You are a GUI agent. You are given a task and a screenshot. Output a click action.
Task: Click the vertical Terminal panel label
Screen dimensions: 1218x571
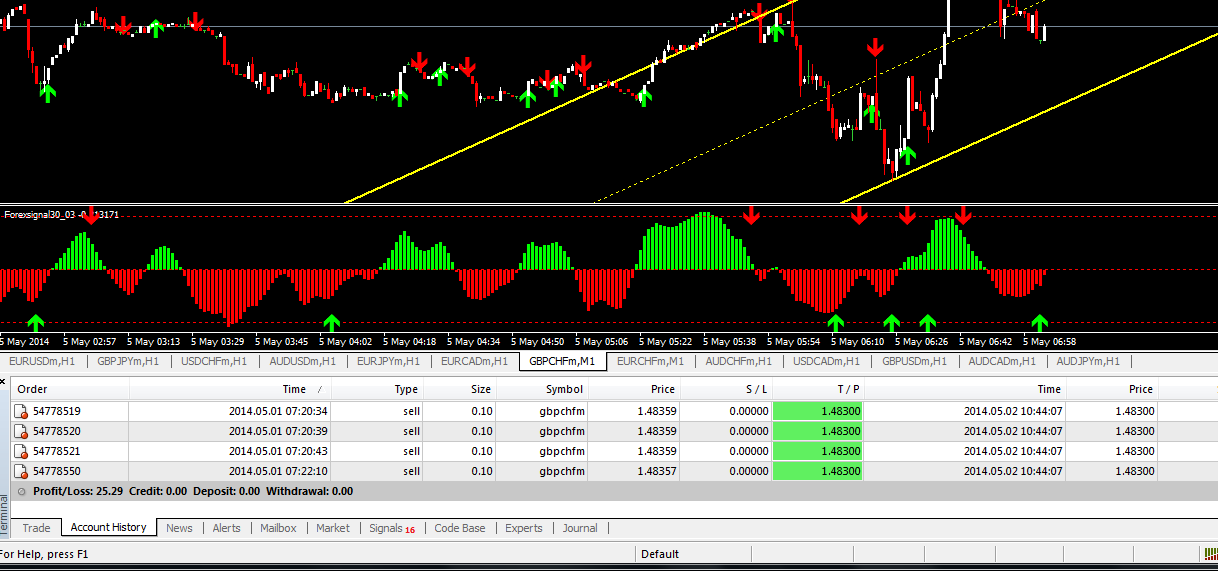[x=4, y=516]
